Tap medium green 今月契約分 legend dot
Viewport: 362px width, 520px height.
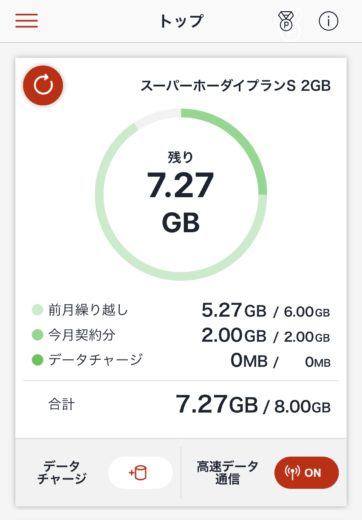coord(38,335)
